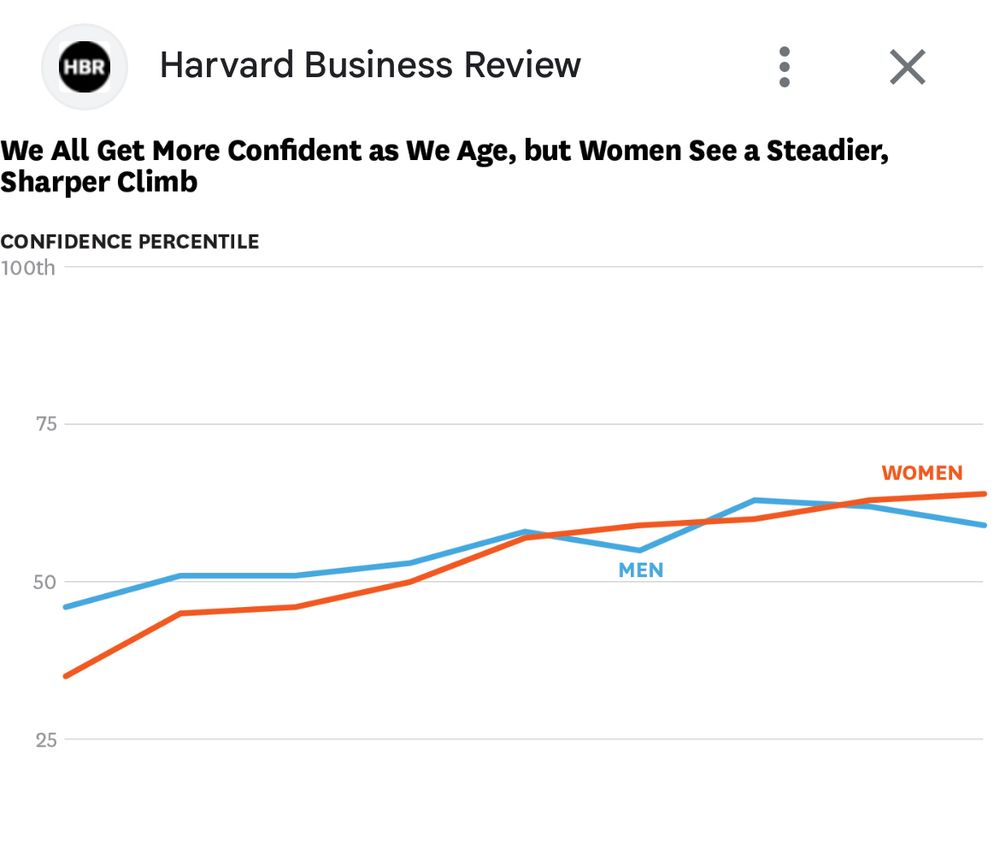Screen dimensions: 1000x850
Task: Click the right end of the orange line
Action: [983, 494]
